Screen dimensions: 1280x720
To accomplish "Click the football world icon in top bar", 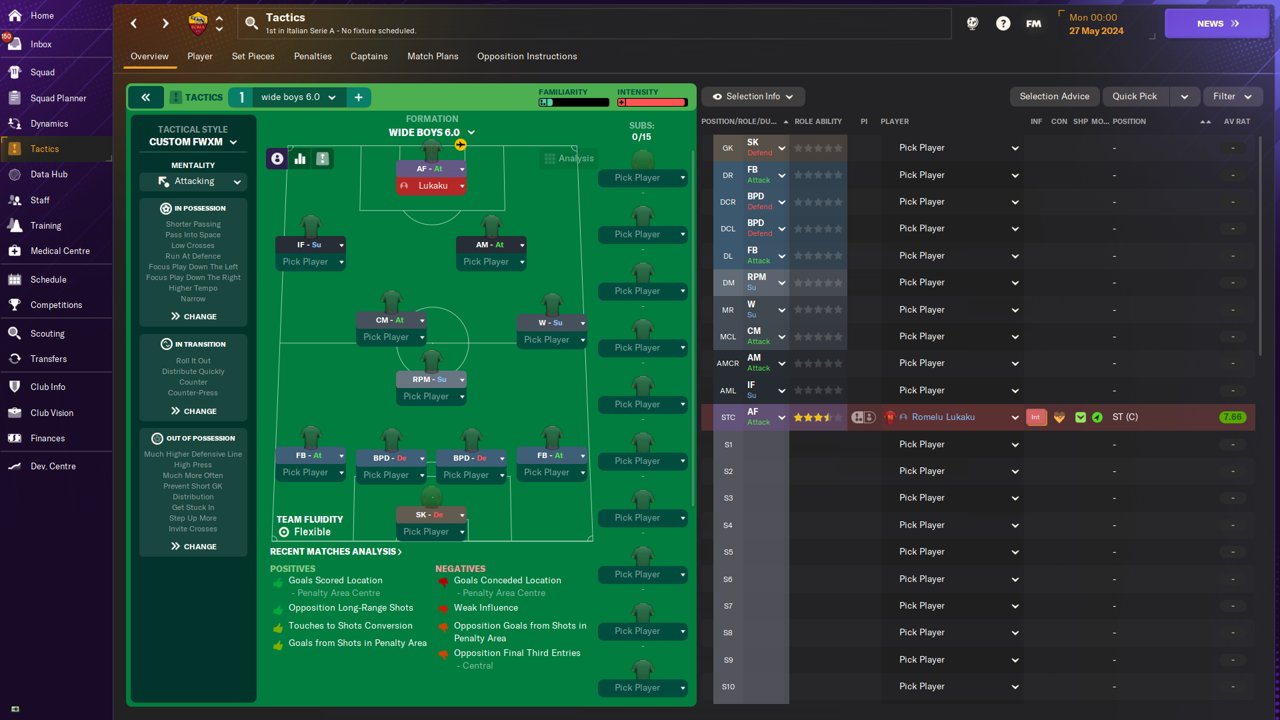I will [x=972, y=23].
